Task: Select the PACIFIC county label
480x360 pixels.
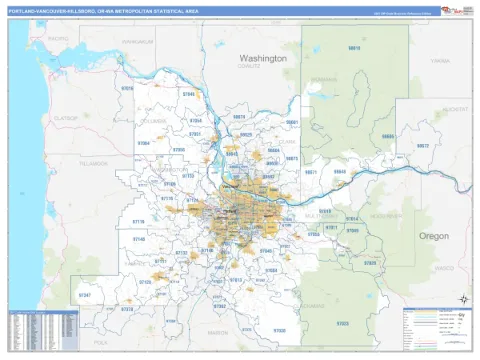Action: pos(58,39)
